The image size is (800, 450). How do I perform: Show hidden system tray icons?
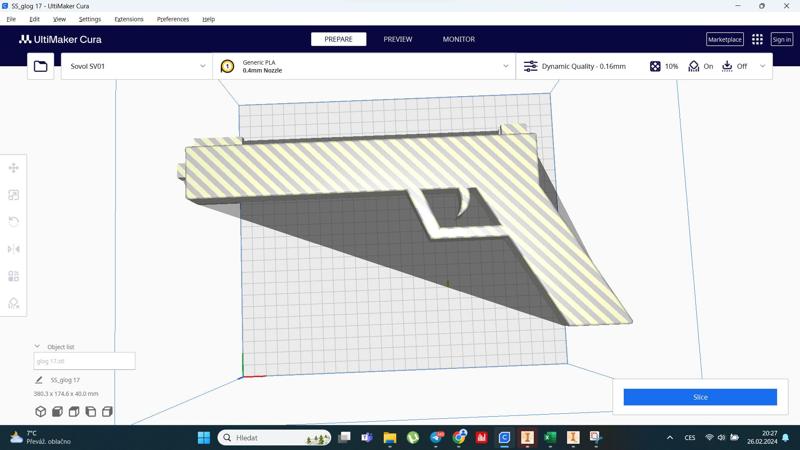coord(670,438)
